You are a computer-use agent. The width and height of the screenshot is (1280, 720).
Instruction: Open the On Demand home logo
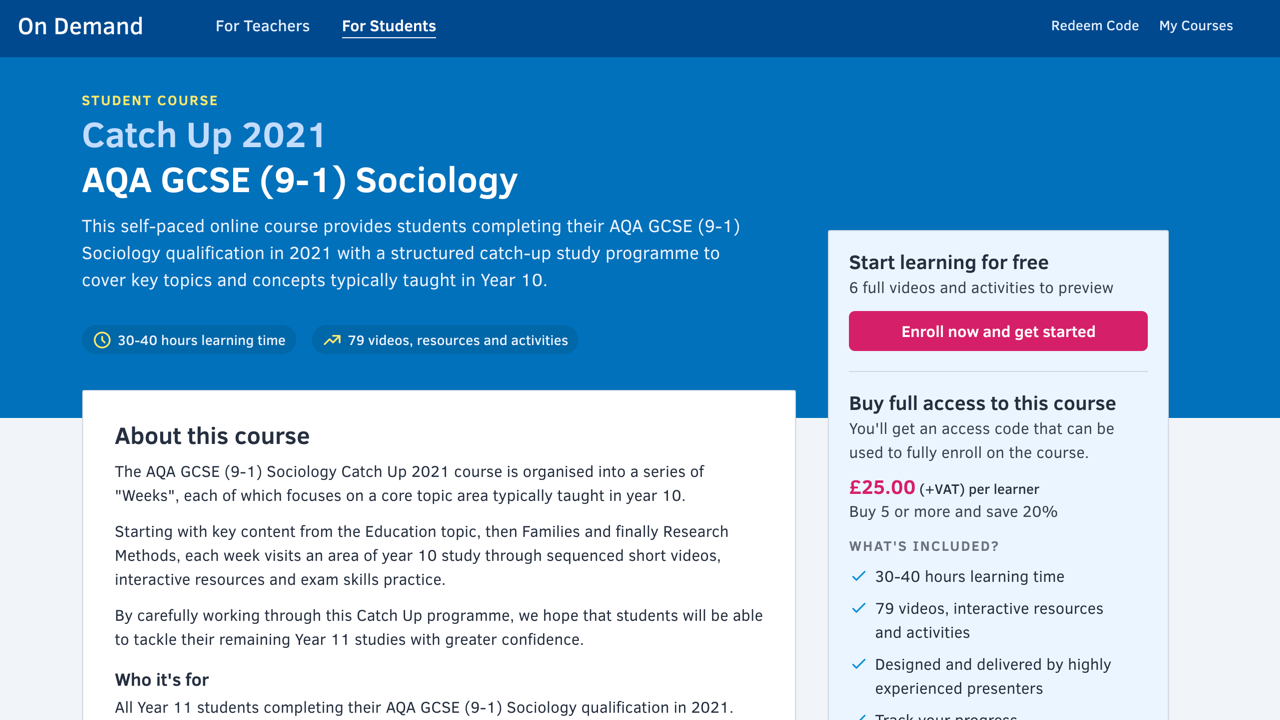pos(80,26)
